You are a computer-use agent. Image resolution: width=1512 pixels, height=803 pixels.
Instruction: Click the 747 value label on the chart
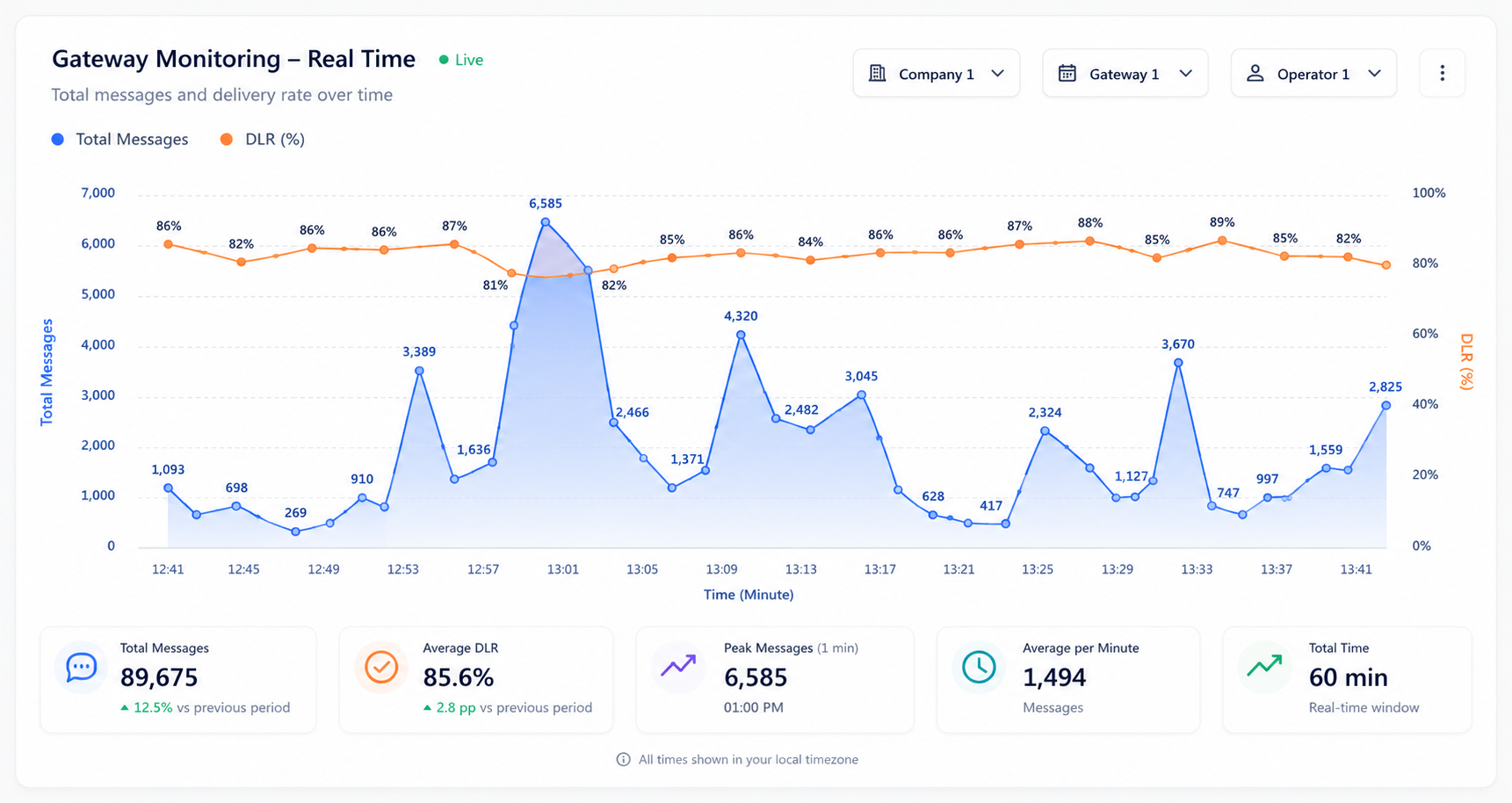tap(1228, 493)
